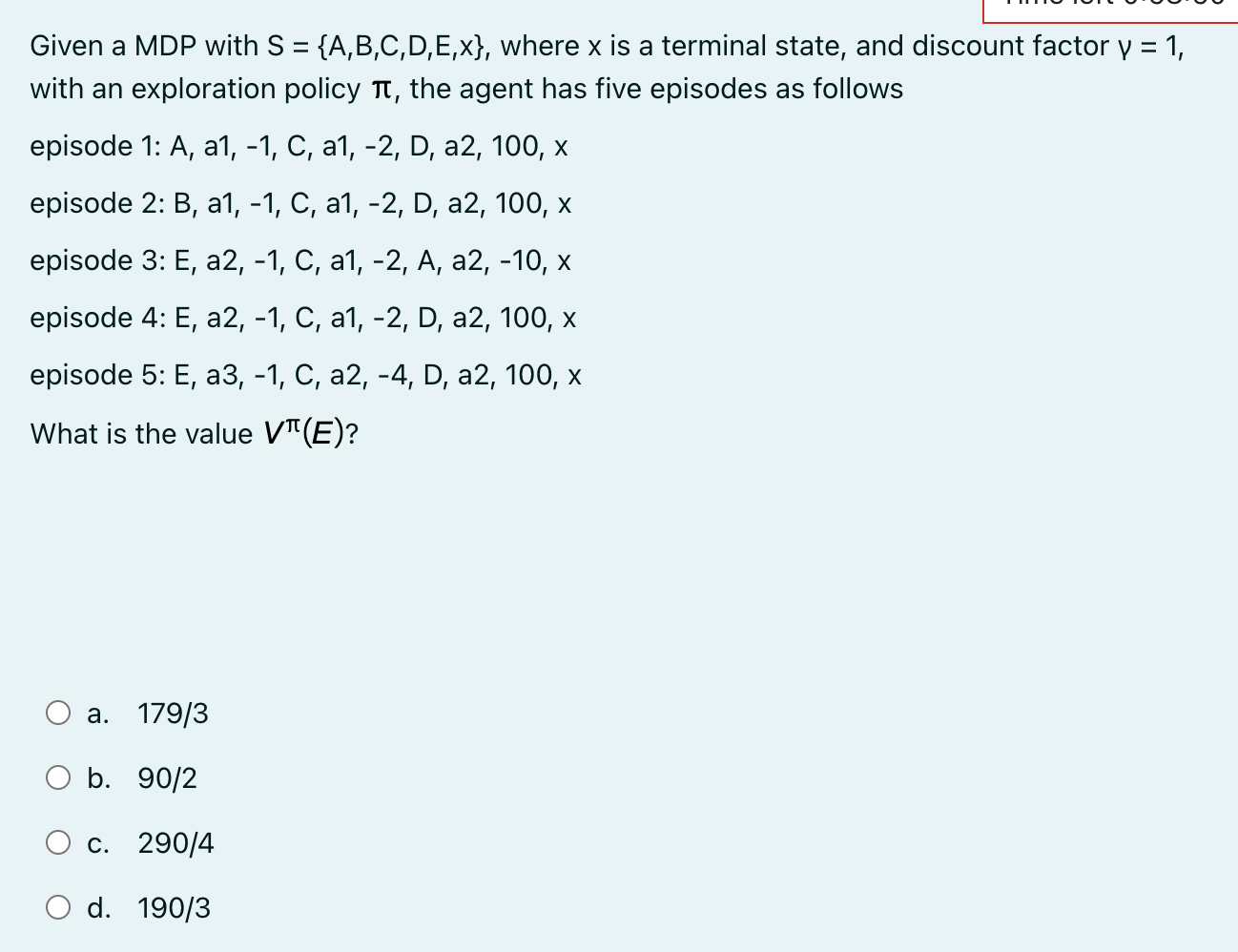
Task: Click the answer label '90/2'
Action: 168,777
